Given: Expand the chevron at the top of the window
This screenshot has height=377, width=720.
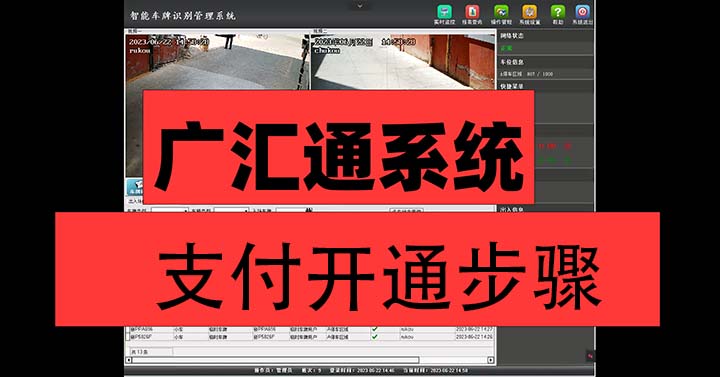Looking at the screenshot, I should 360,6.
